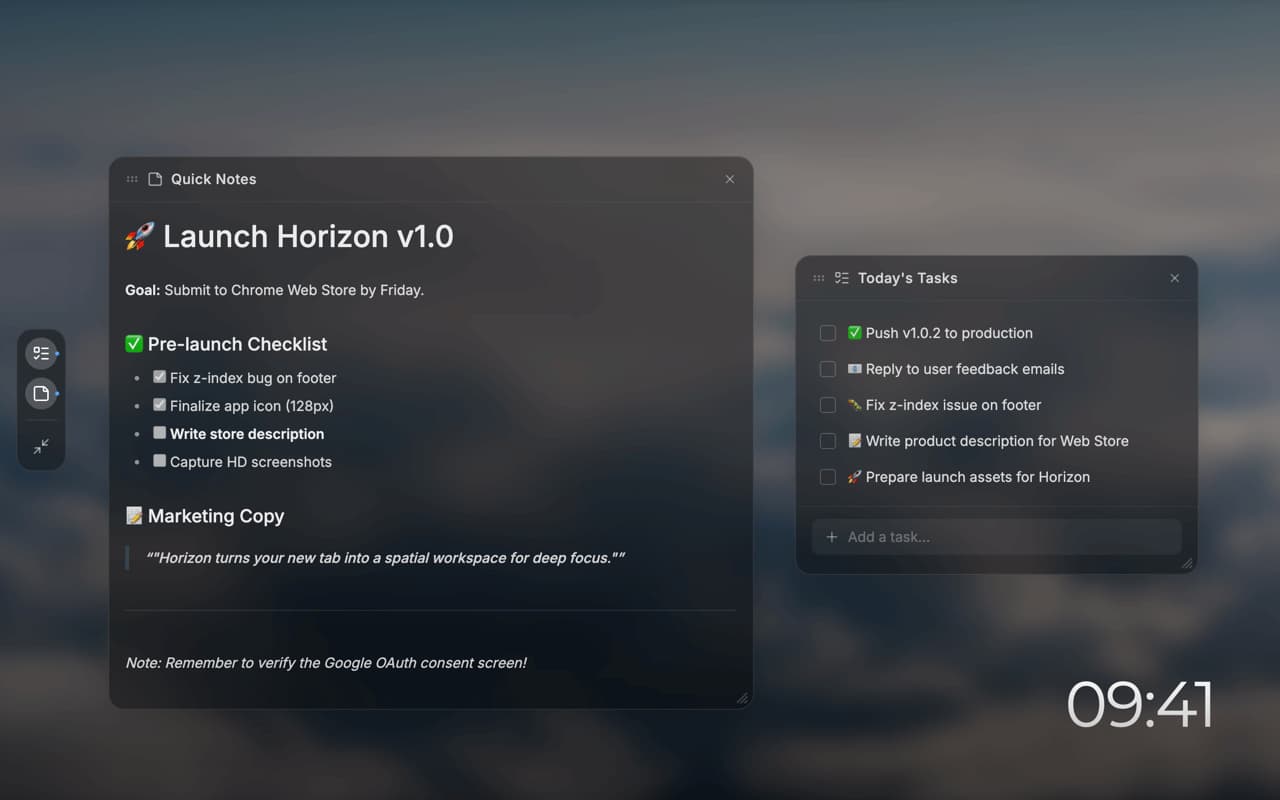Open the tasks widget from sidebar dock
This screenshot has width=1280, height=800.
(x=41, y=353)
